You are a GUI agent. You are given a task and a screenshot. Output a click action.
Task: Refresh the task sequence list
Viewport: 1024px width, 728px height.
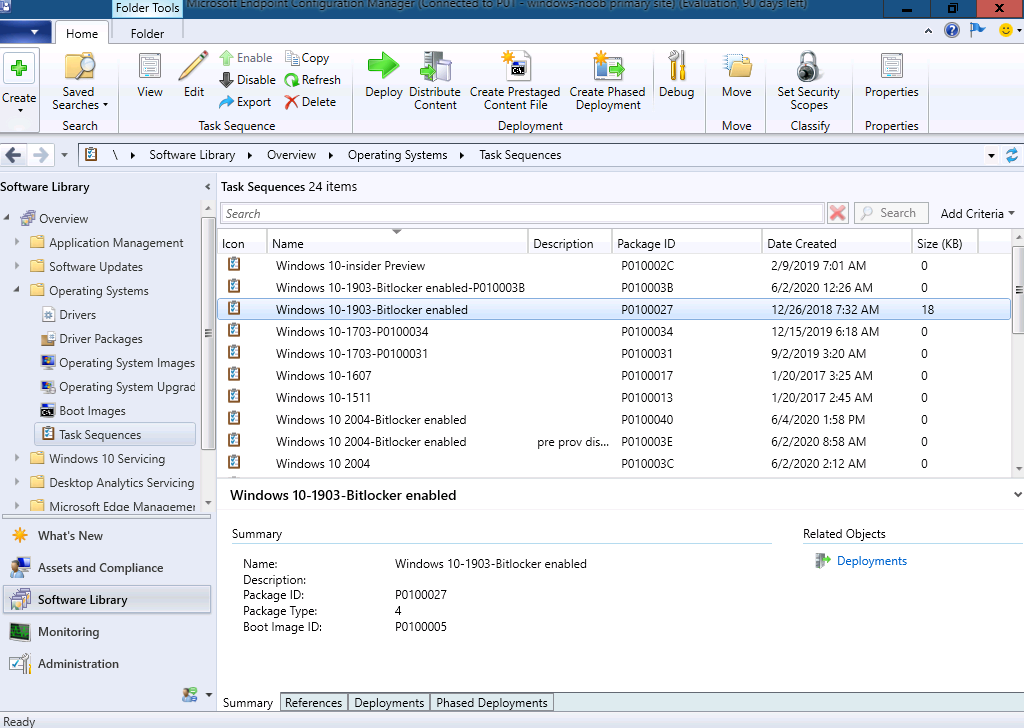tap(312, 80)
